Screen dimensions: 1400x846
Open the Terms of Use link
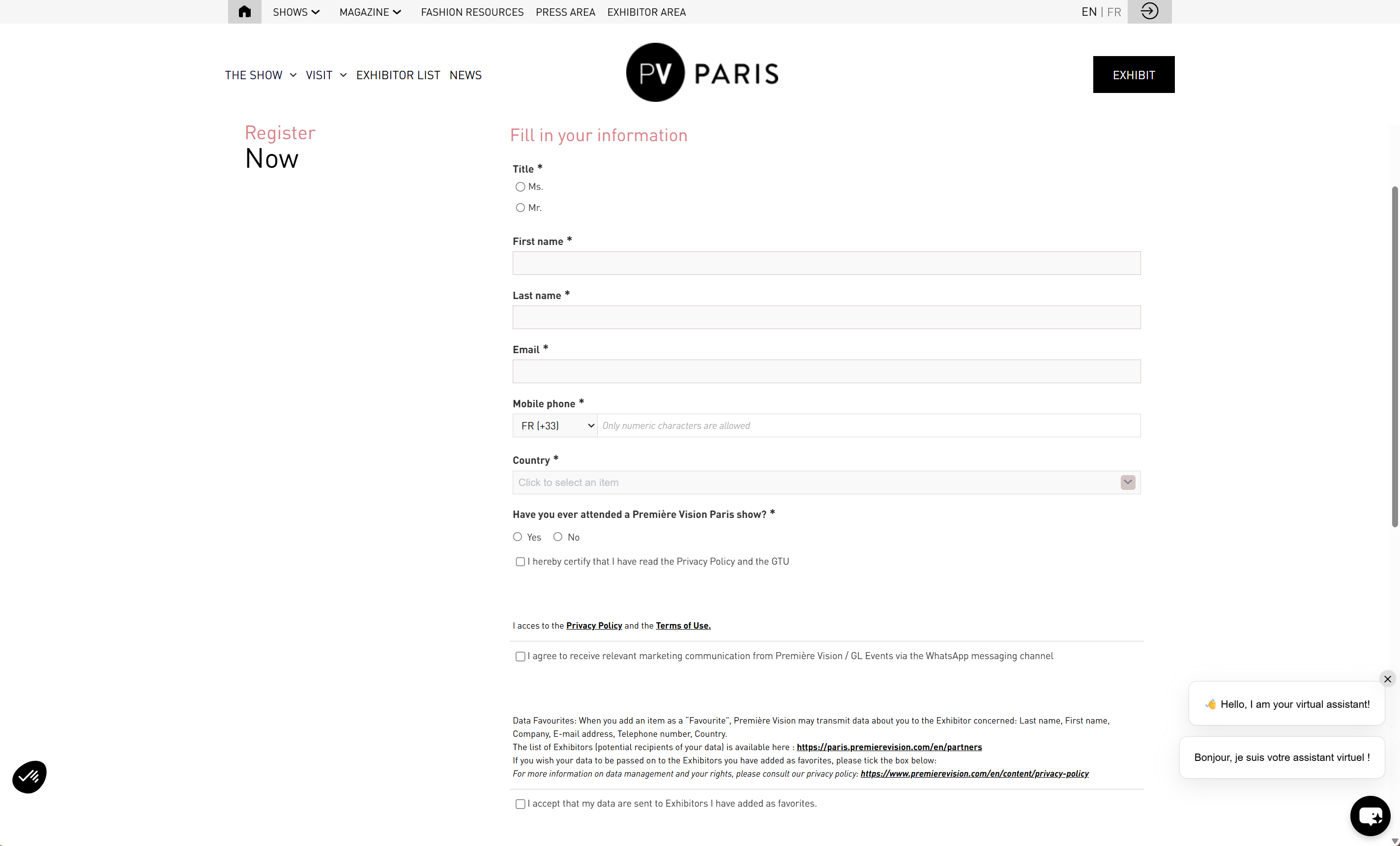tap(683, 626)
